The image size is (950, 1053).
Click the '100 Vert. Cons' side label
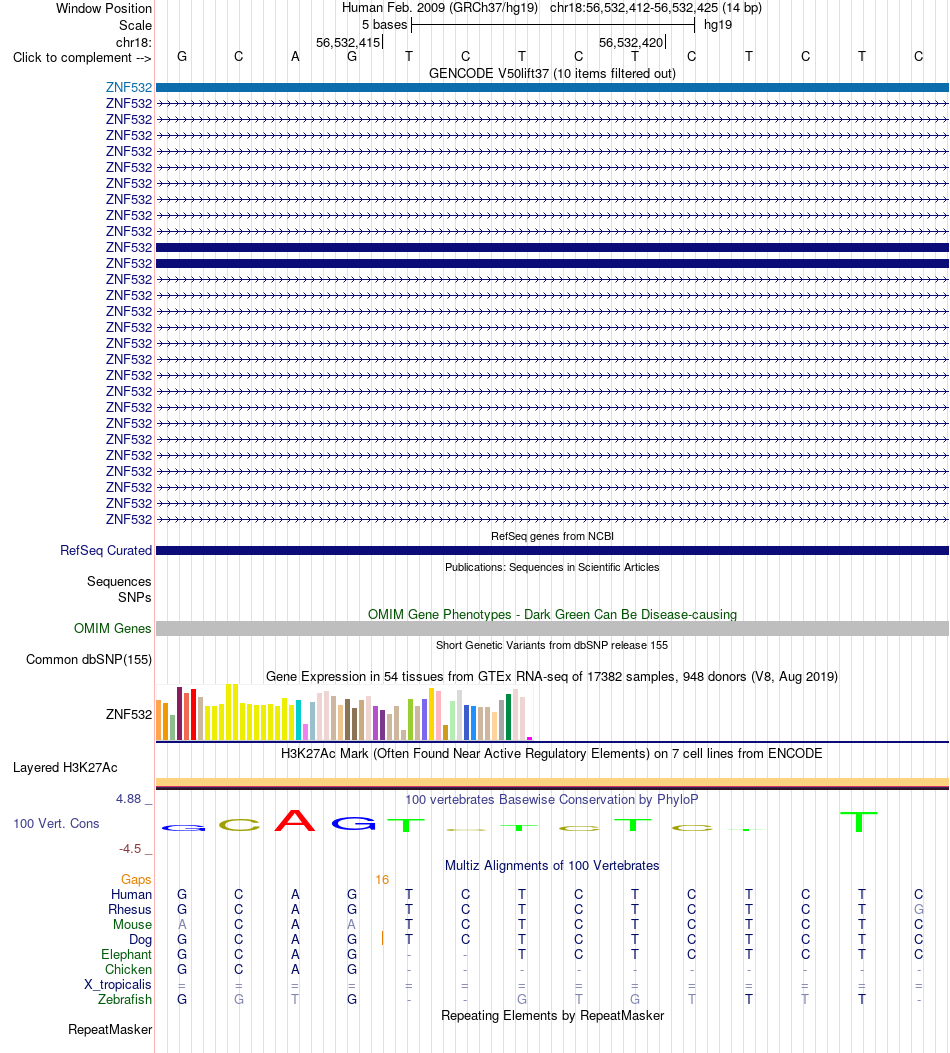56,824
